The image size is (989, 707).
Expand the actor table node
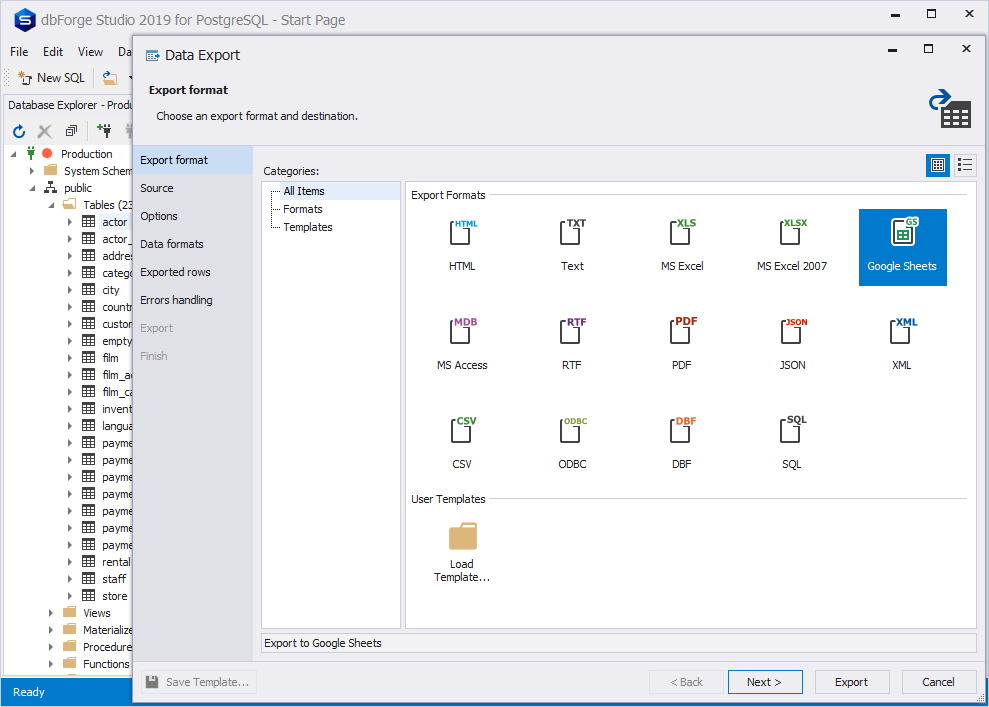[70, 222]
